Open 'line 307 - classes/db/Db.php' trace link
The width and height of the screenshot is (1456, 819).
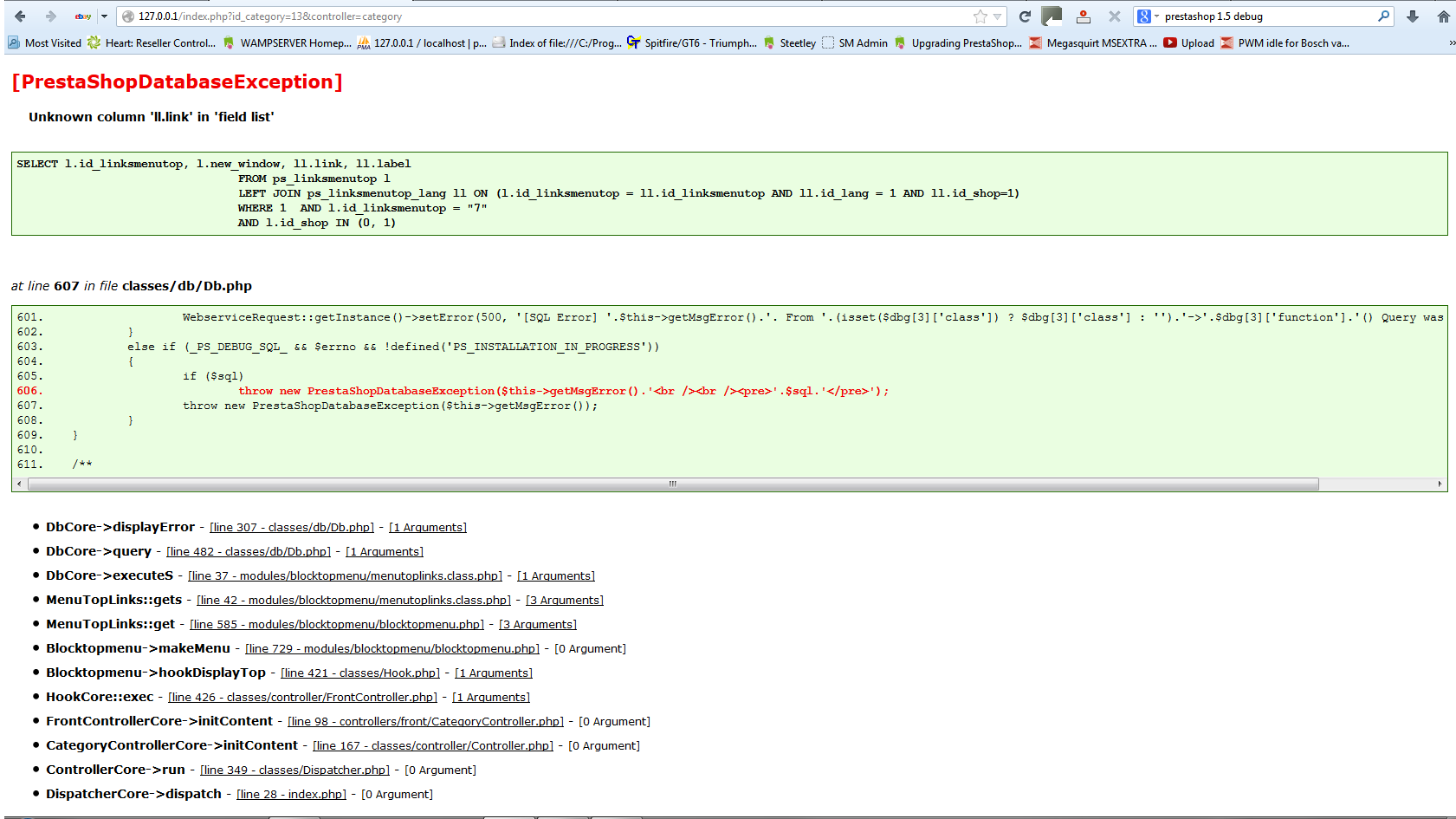click(292, 528)
